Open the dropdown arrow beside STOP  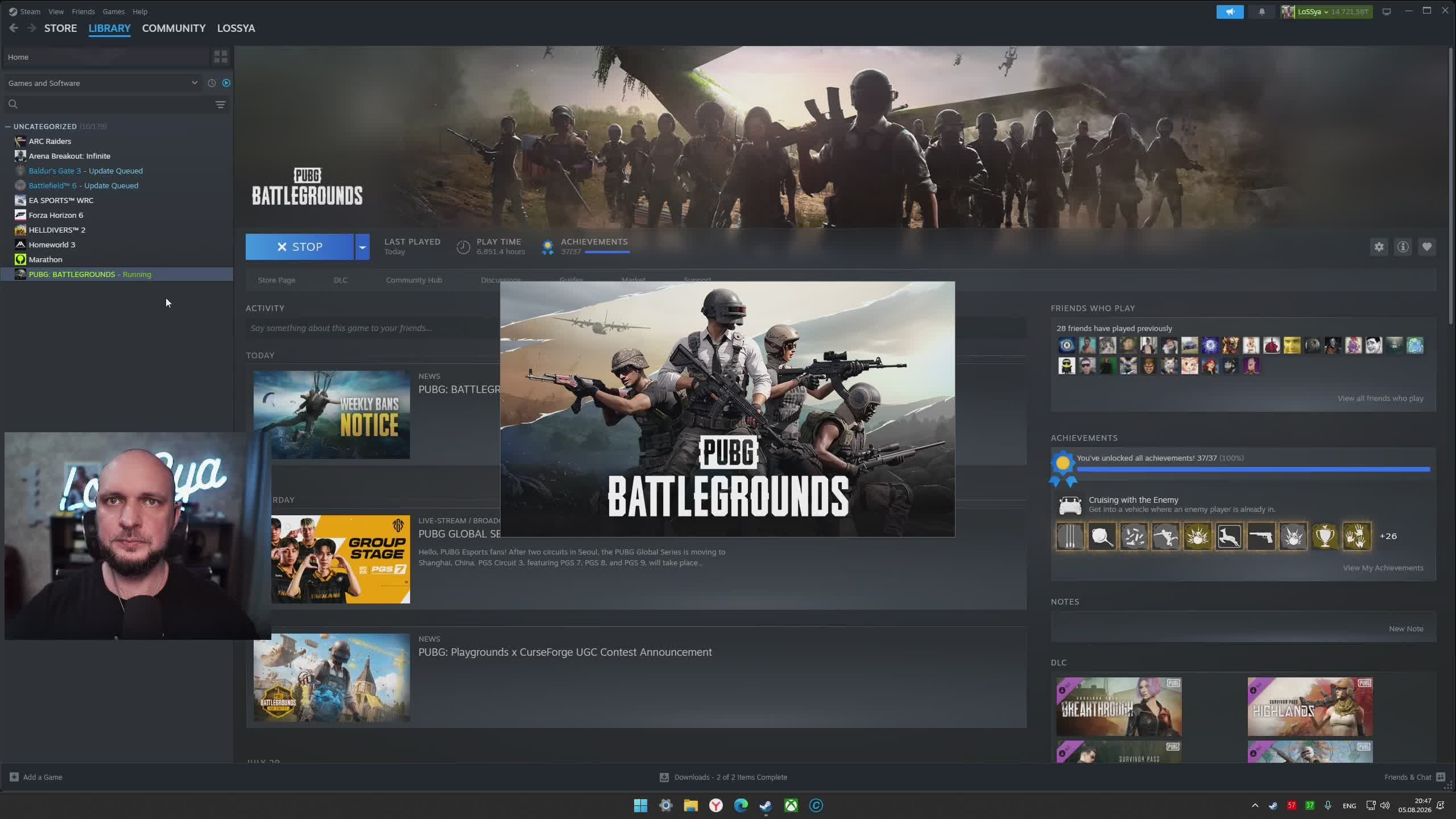pyautogui.click(x=362, y=247)
